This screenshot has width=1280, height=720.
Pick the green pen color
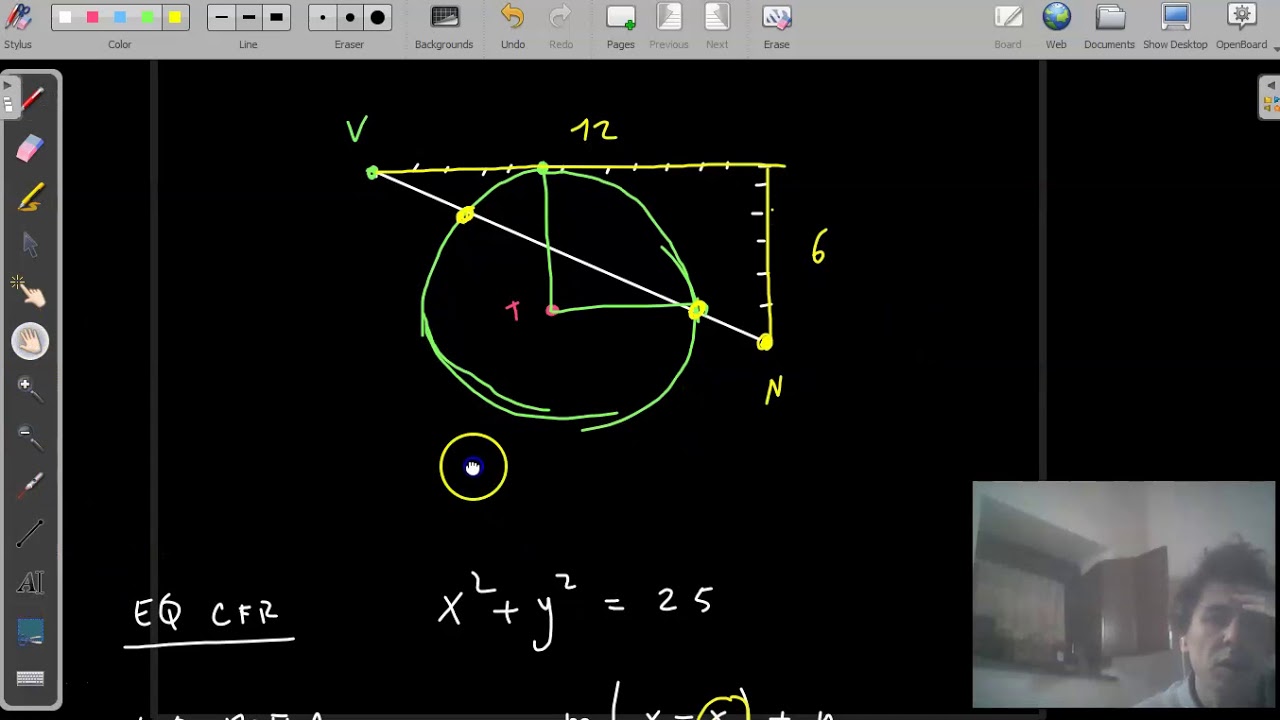pos(147,17)
